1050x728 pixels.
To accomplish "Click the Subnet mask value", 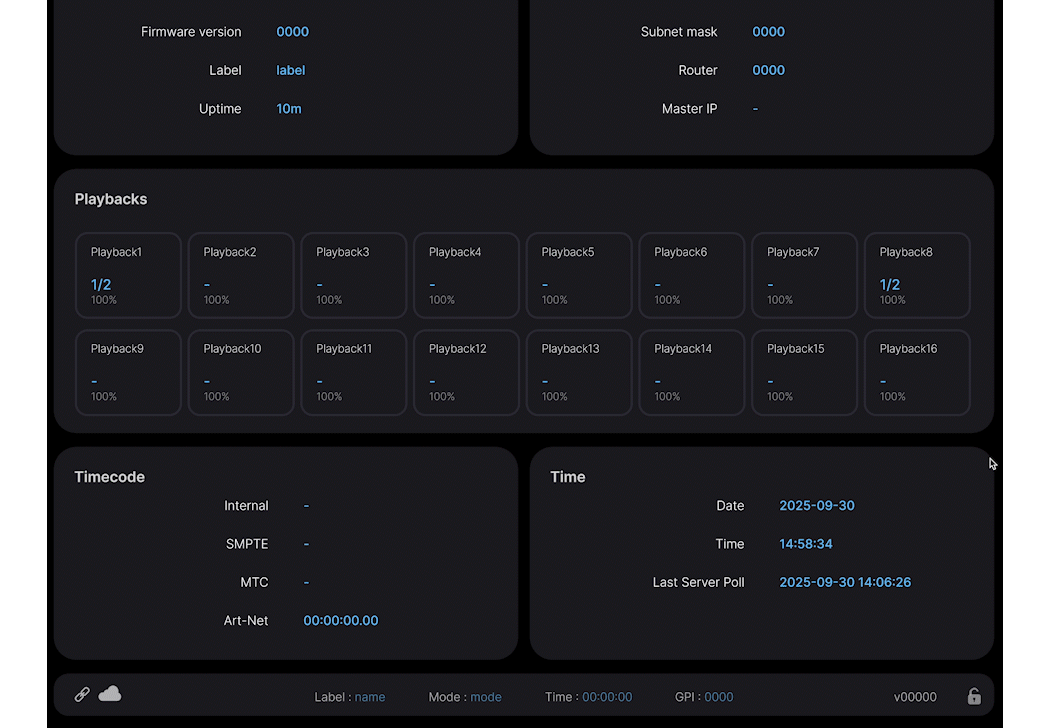I will (768, 32).
